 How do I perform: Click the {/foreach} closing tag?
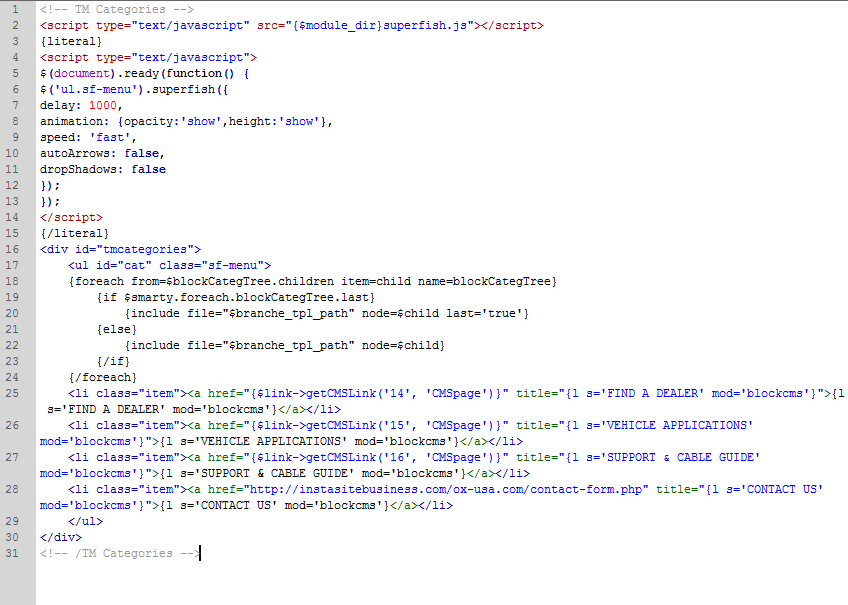pyautogui.click(x=103, y=377)
